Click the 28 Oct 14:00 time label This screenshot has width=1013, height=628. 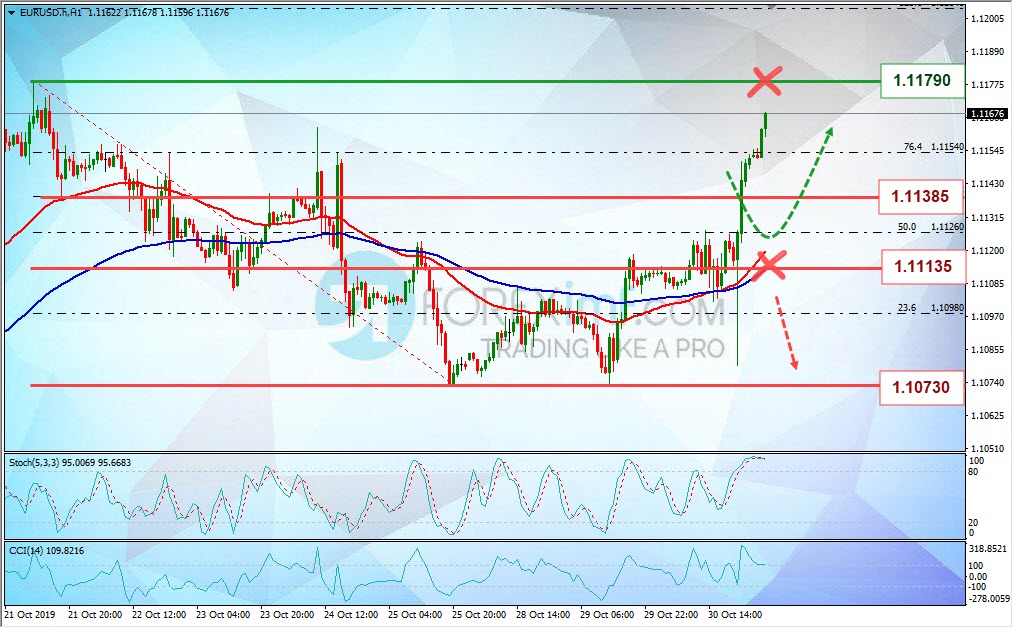pos(543,614)
